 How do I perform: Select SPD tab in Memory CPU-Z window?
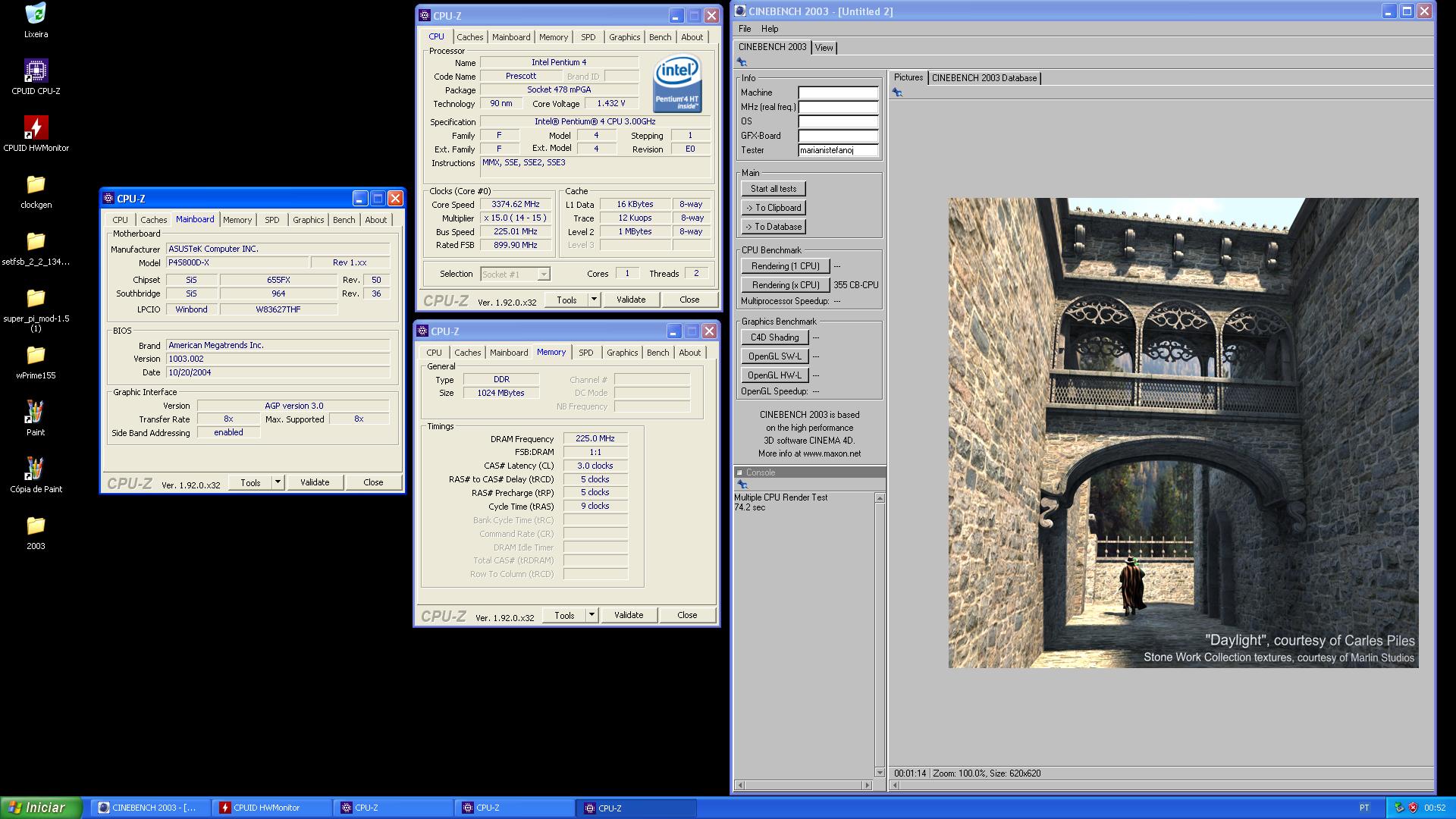click(x=586, y=353)
